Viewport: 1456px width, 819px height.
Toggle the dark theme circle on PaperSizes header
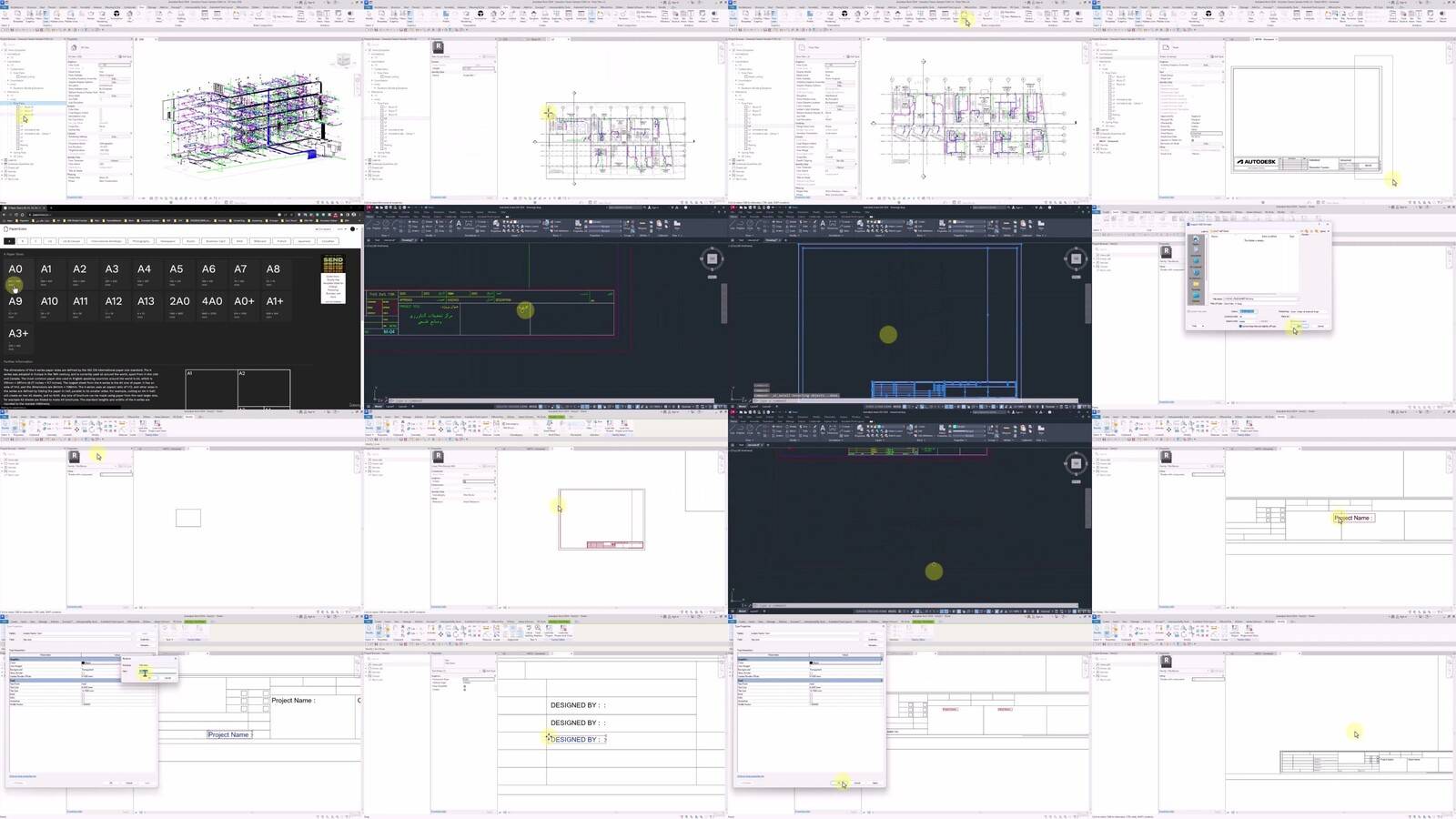353,229
